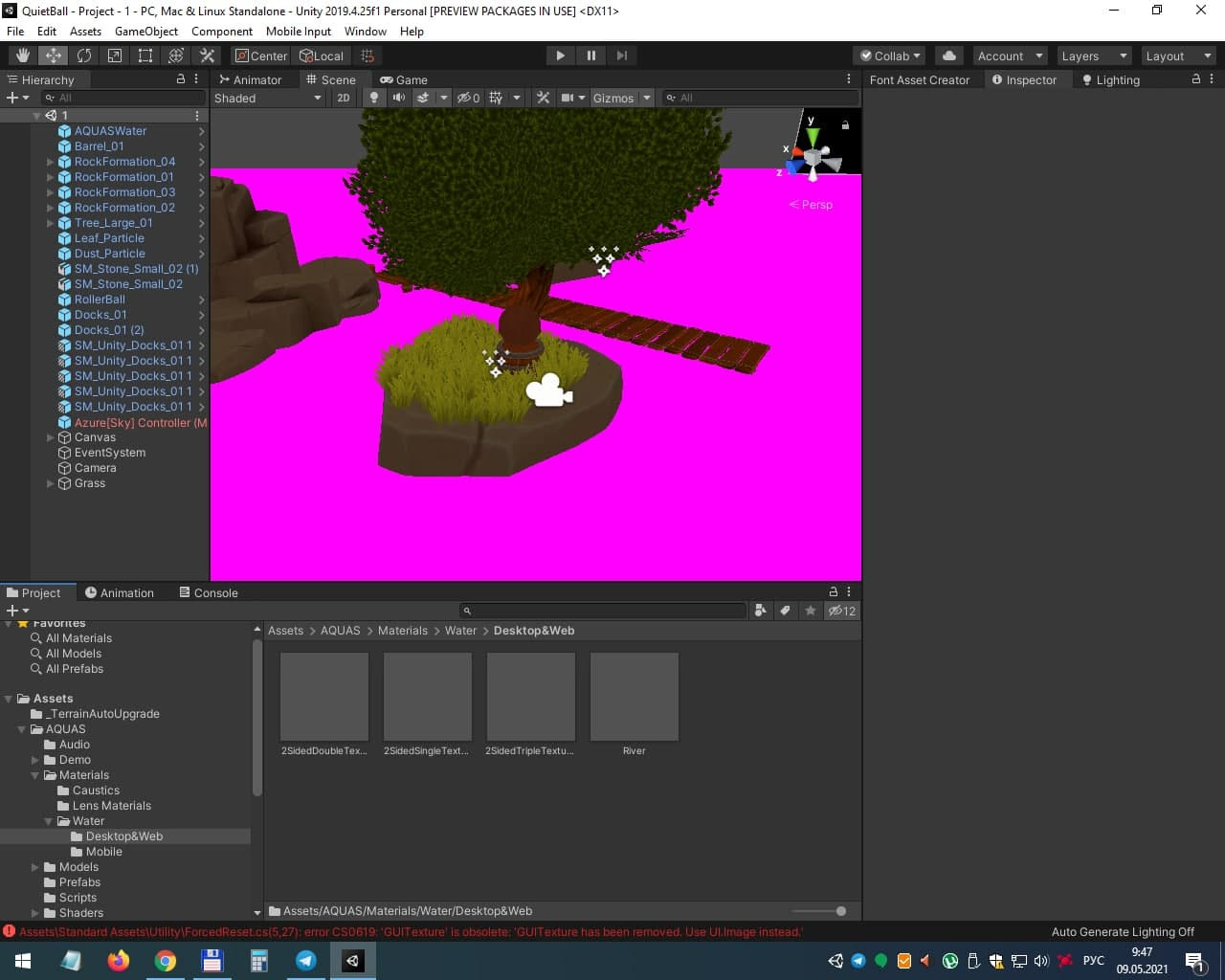Open Layout dropdown
1225x980 pixels.
tap(1179, 56)
